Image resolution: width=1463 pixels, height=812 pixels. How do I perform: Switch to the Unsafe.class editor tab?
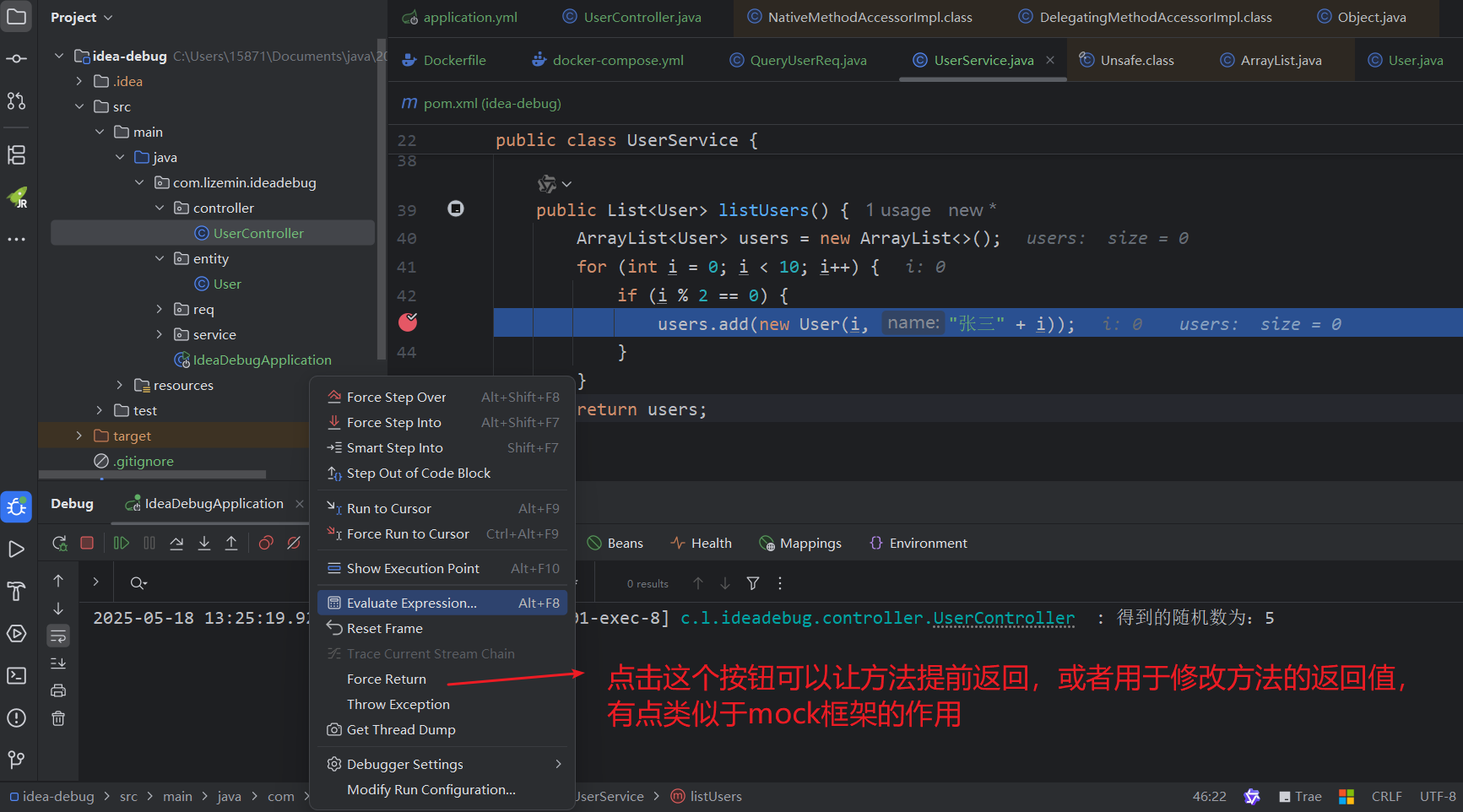(x=1136, y=60)
